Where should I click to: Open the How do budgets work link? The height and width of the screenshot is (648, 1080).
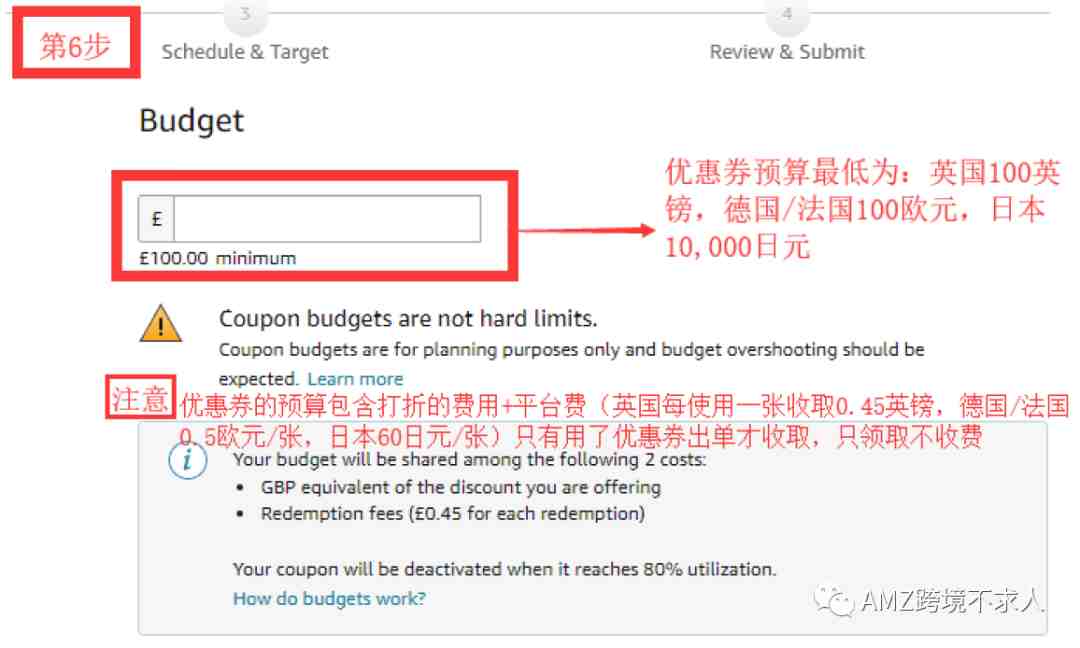[329, 598]
